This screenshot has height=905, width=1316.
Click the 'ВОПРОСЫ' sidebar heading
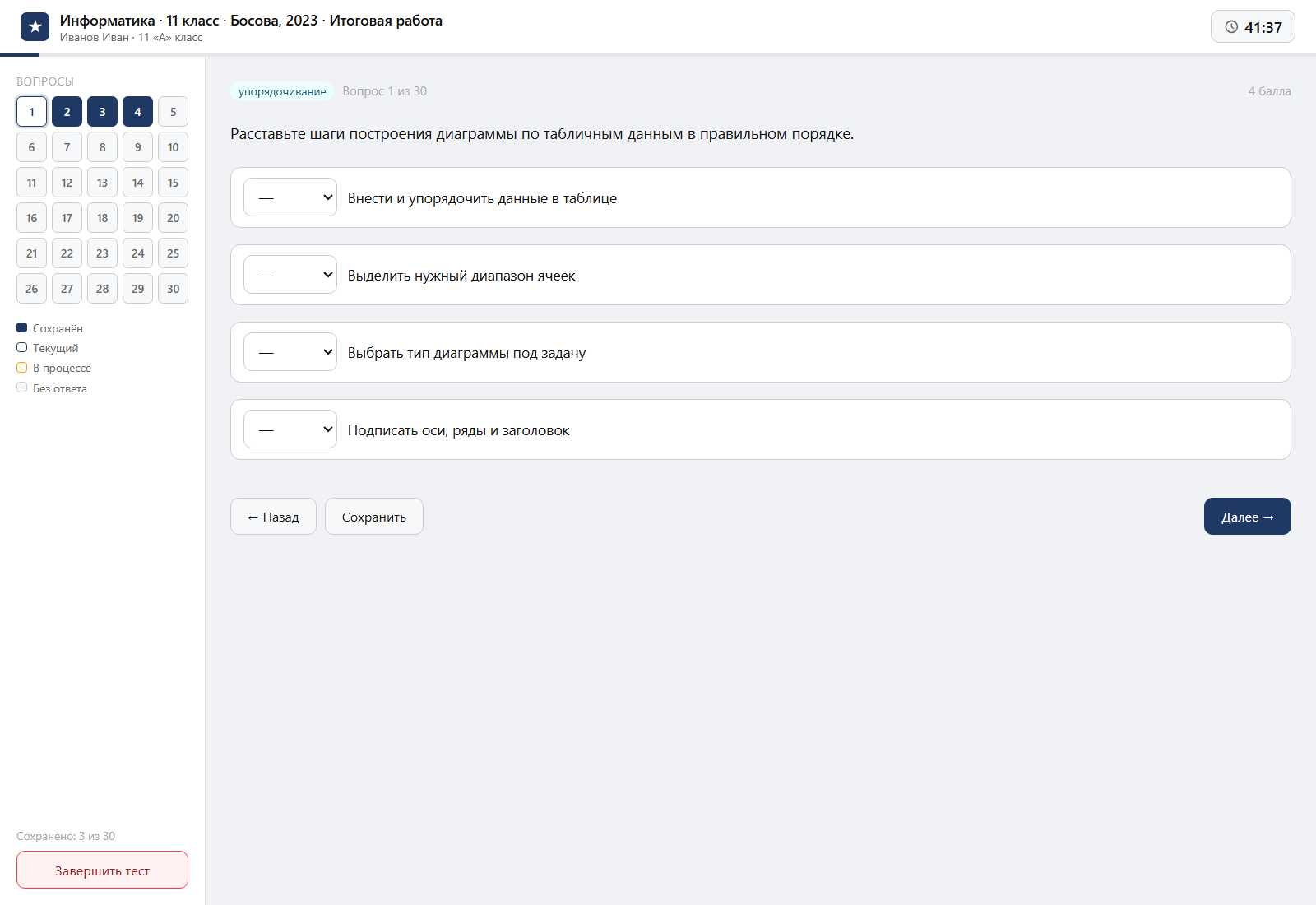(45, 81)
